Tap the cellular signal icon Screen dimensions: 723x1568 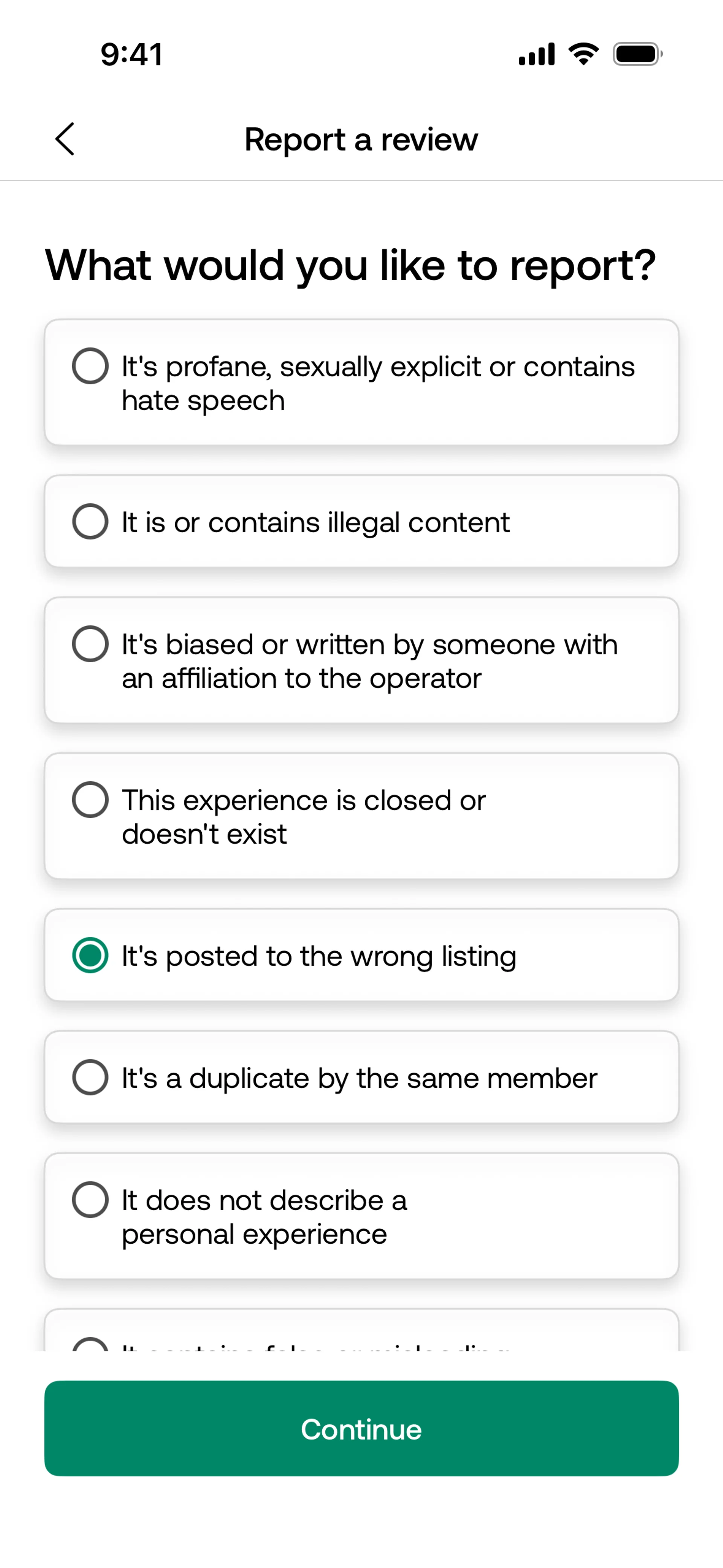(x=536, y=54)
